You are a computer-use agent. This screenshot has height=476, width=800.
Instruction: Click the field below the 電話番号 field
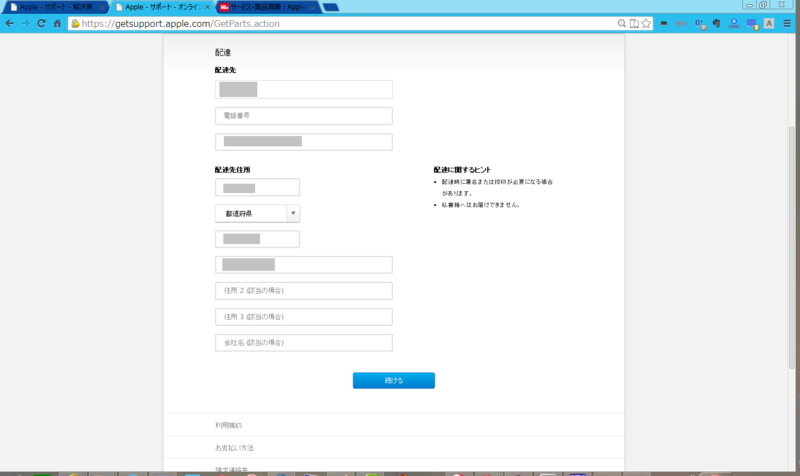click(304, 142)
